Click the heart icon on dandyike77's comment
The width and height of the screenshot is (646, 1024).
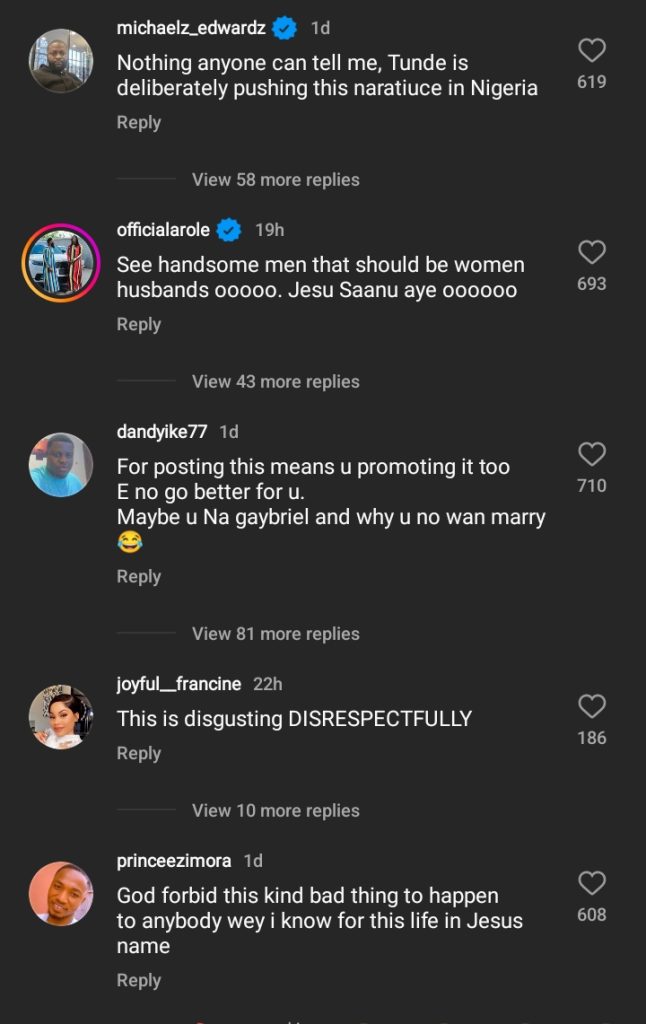[591, 454]
